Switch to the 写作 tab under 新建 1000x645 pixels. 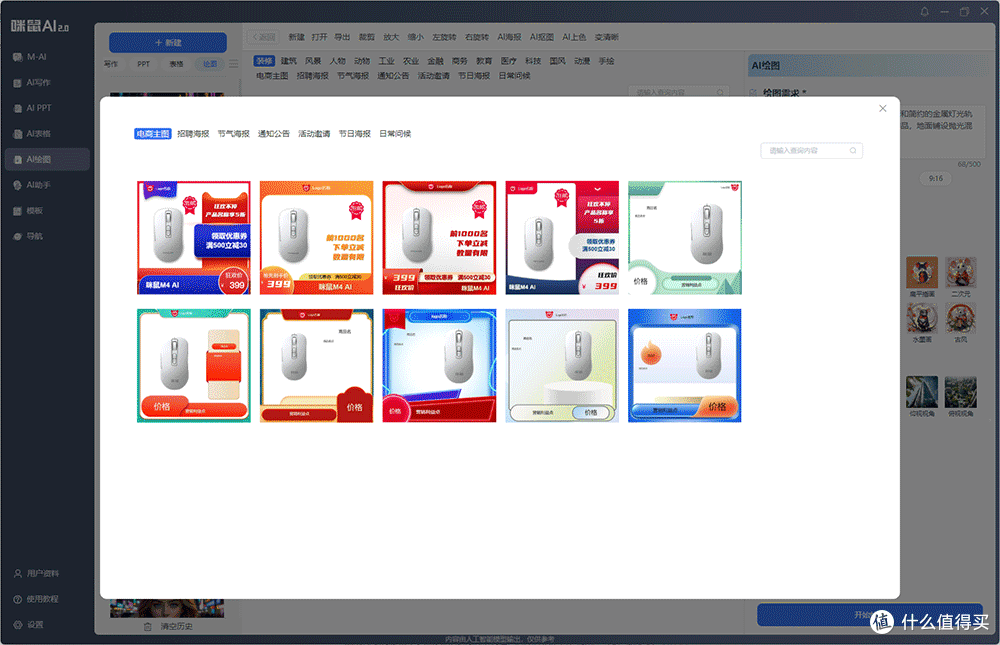[x=111, y=64]
